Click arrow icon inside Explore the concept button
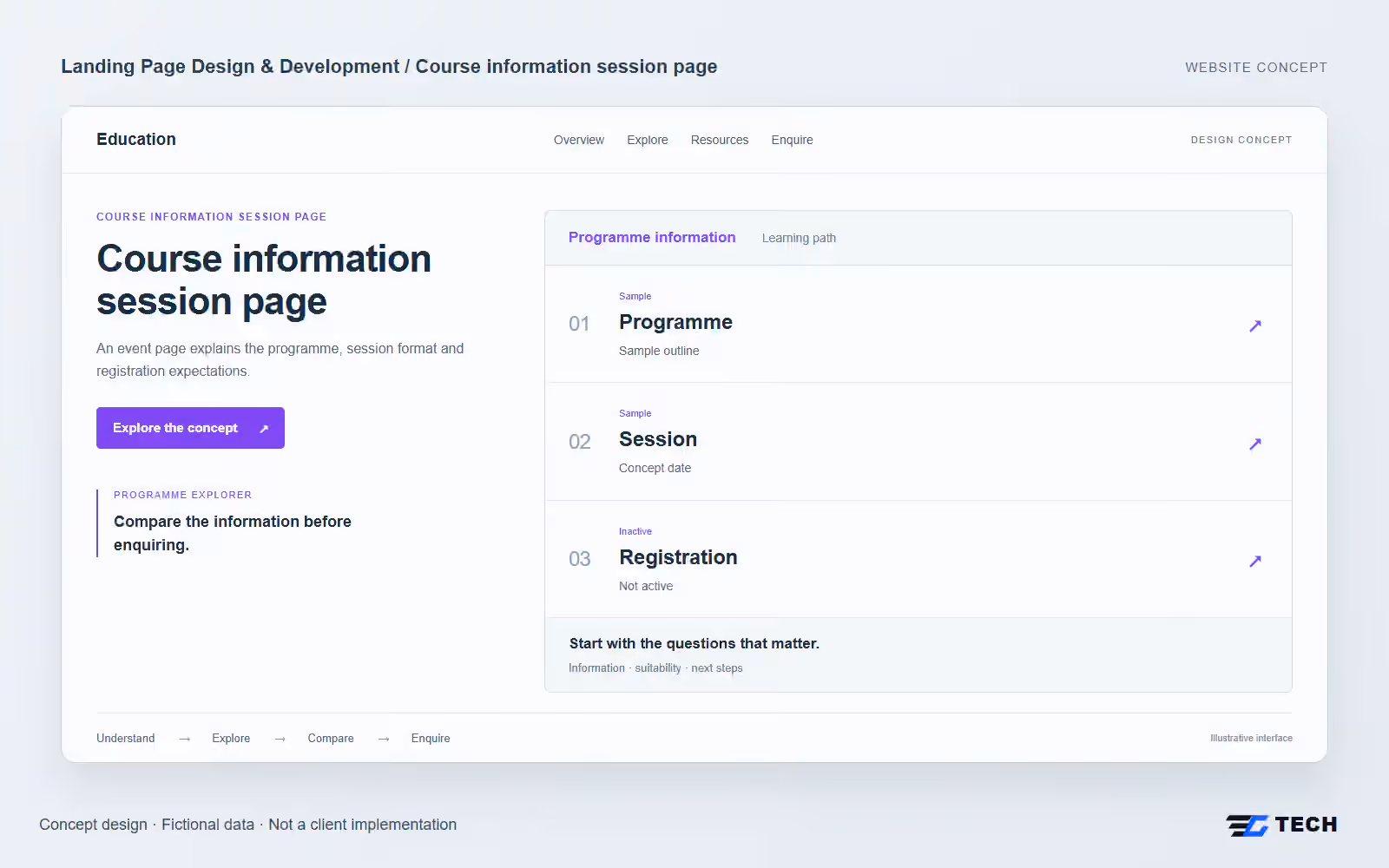 pyautogui.click(x=264, y=429)
